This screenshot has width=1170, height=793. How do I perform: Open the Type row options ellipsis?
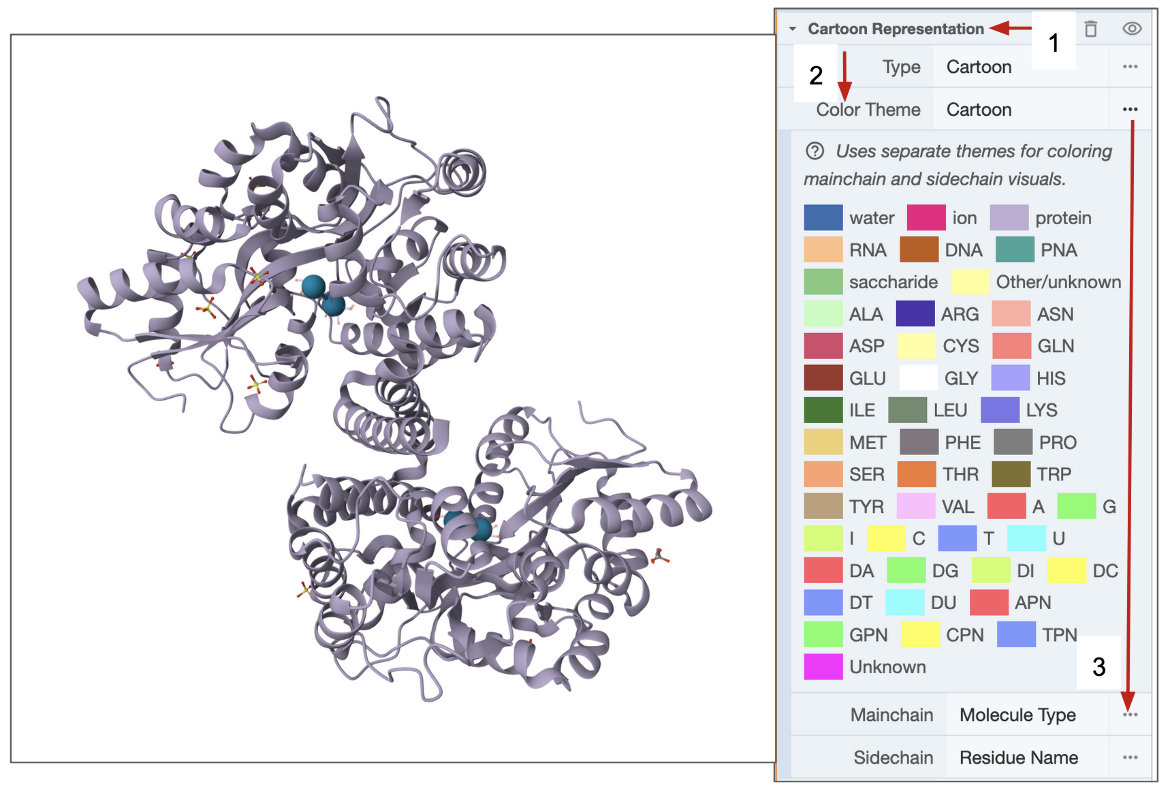click(x=1130, y=67)
